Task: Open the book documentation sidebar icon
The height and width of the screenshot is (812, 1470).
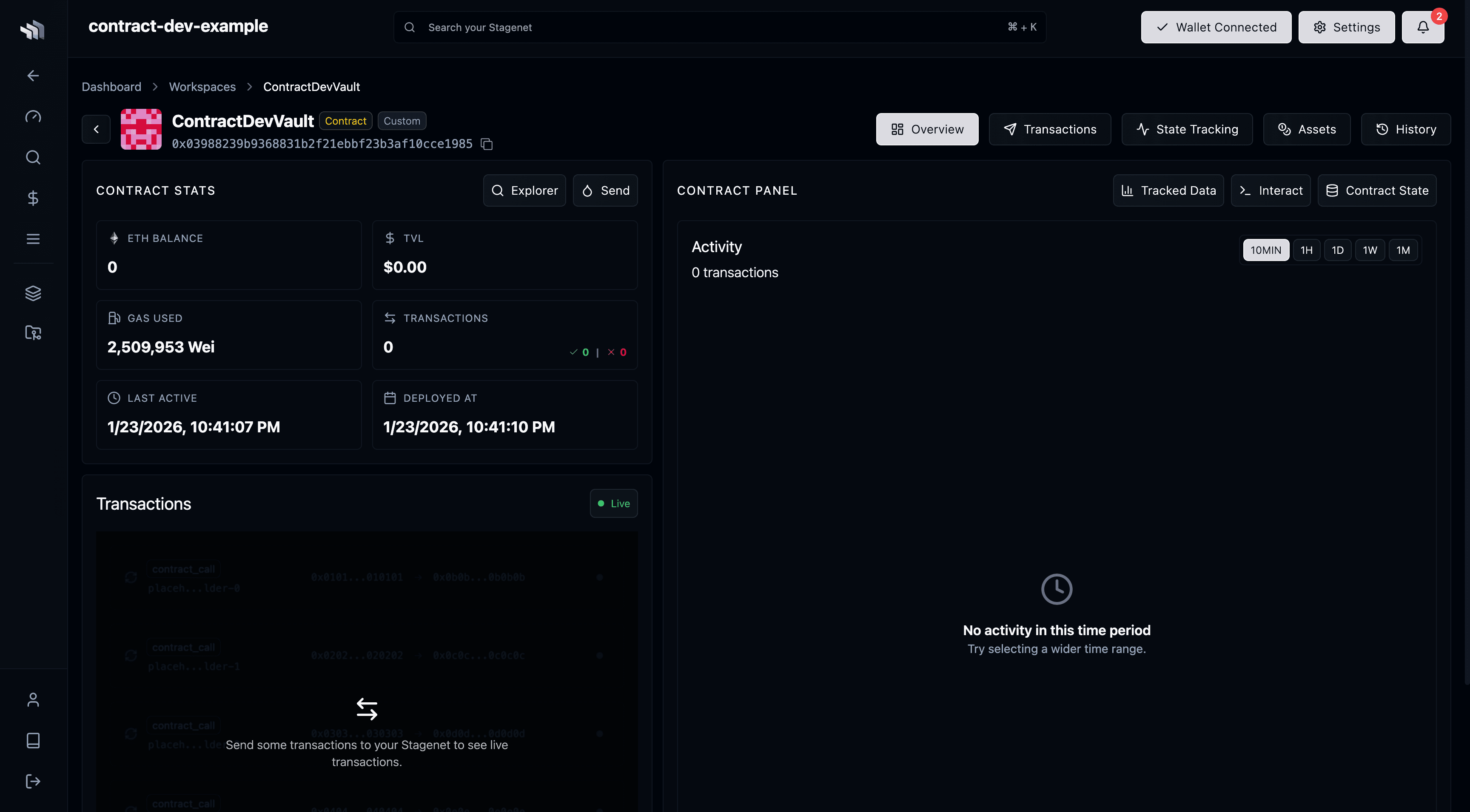Action: [x=33, y=740]
